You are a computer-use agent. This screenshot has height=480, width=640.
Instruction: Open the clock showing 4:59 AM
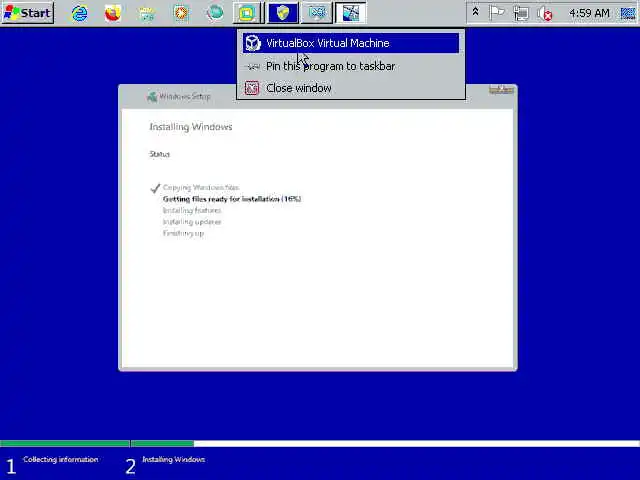[589, 13]
